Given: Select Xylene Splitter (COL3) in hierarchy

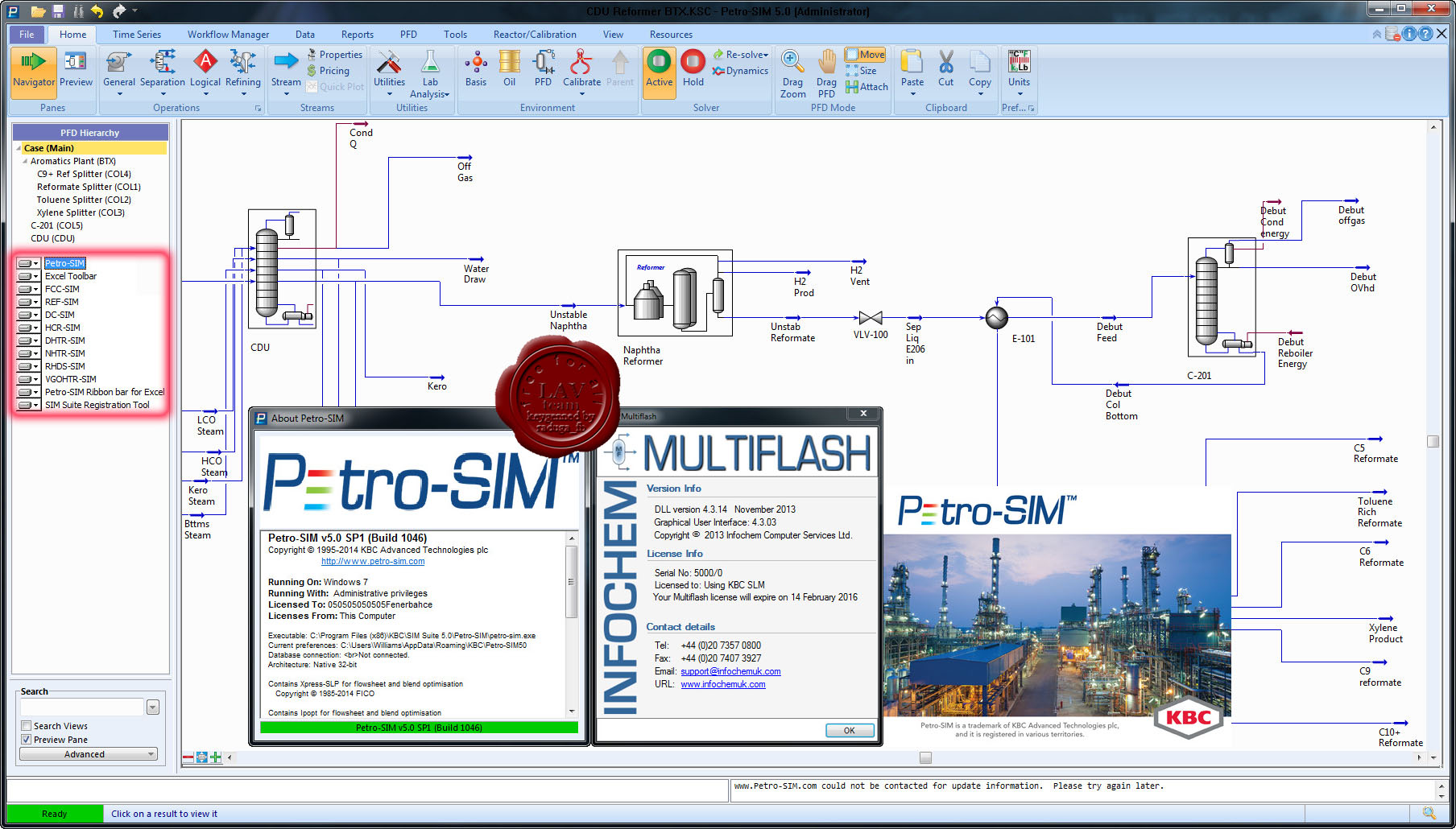Looking at the screenshot, I should coord(81,212).
